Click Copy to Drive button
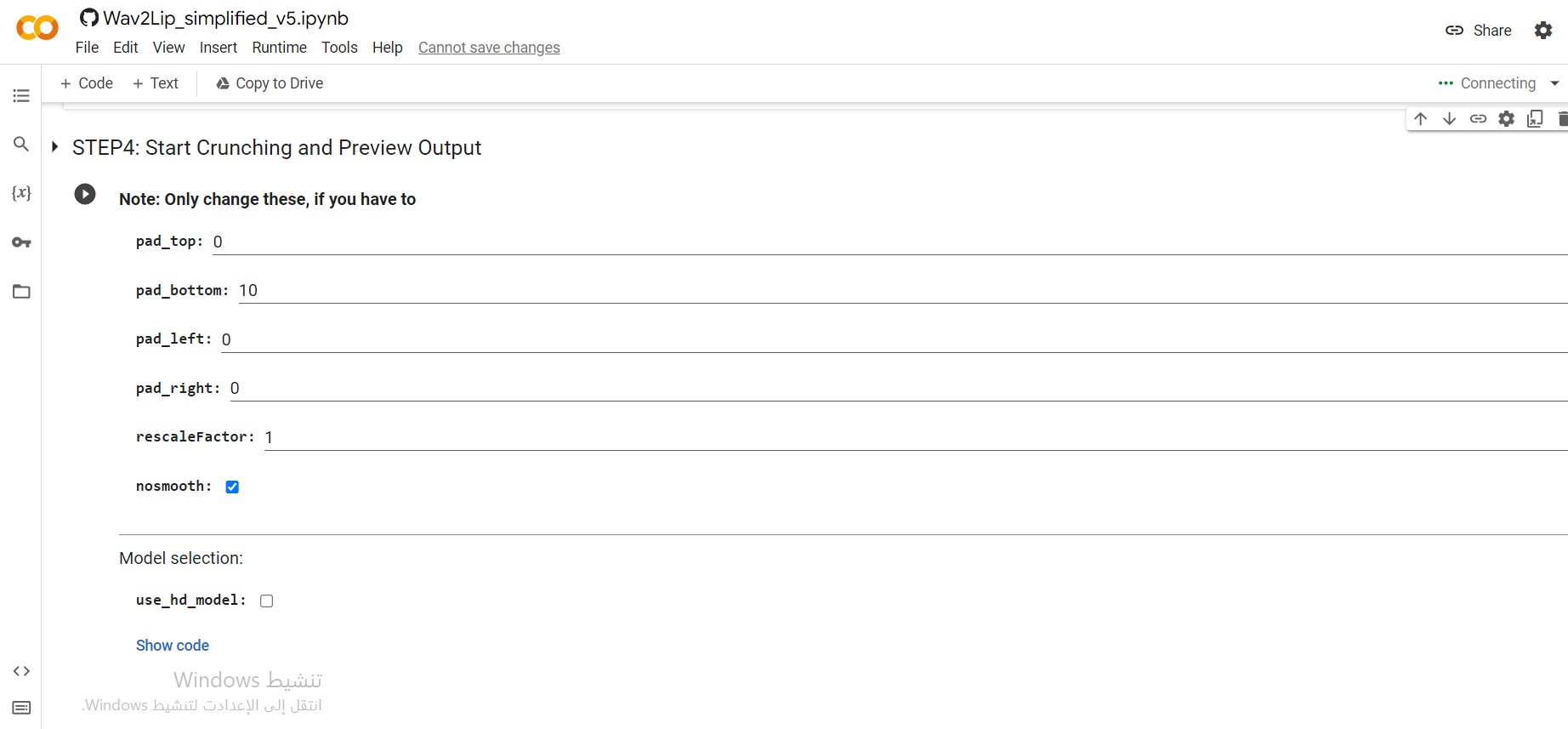The image size is (1568, 729). pos(270,83)
